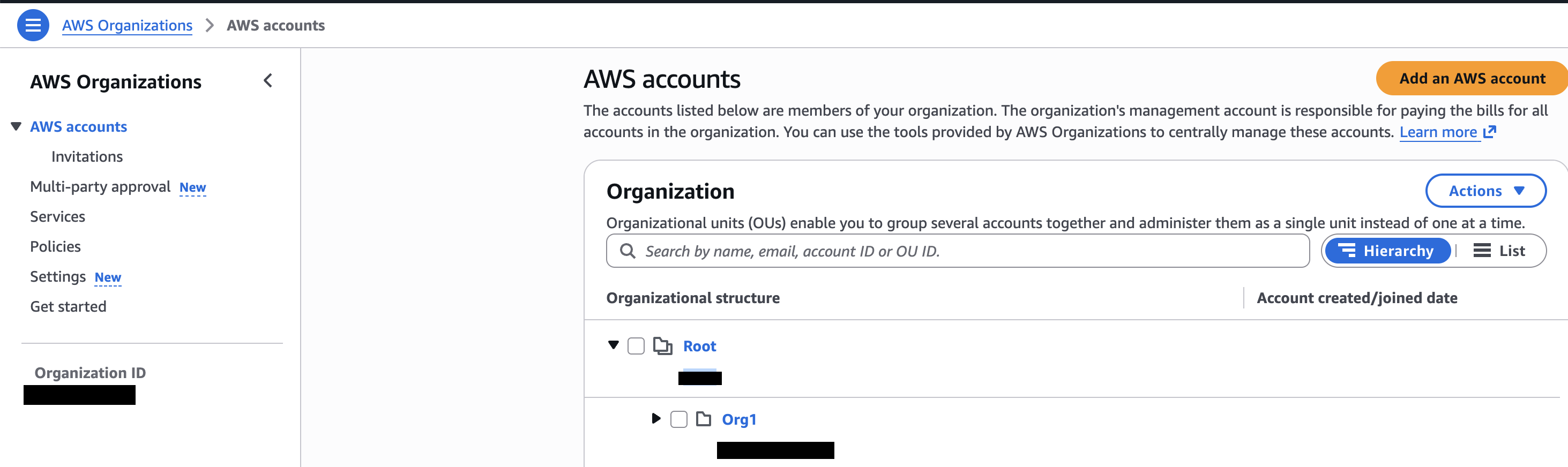Collapse the AWS Organizations side panel

pyautogui.click(x=268, y=81)
